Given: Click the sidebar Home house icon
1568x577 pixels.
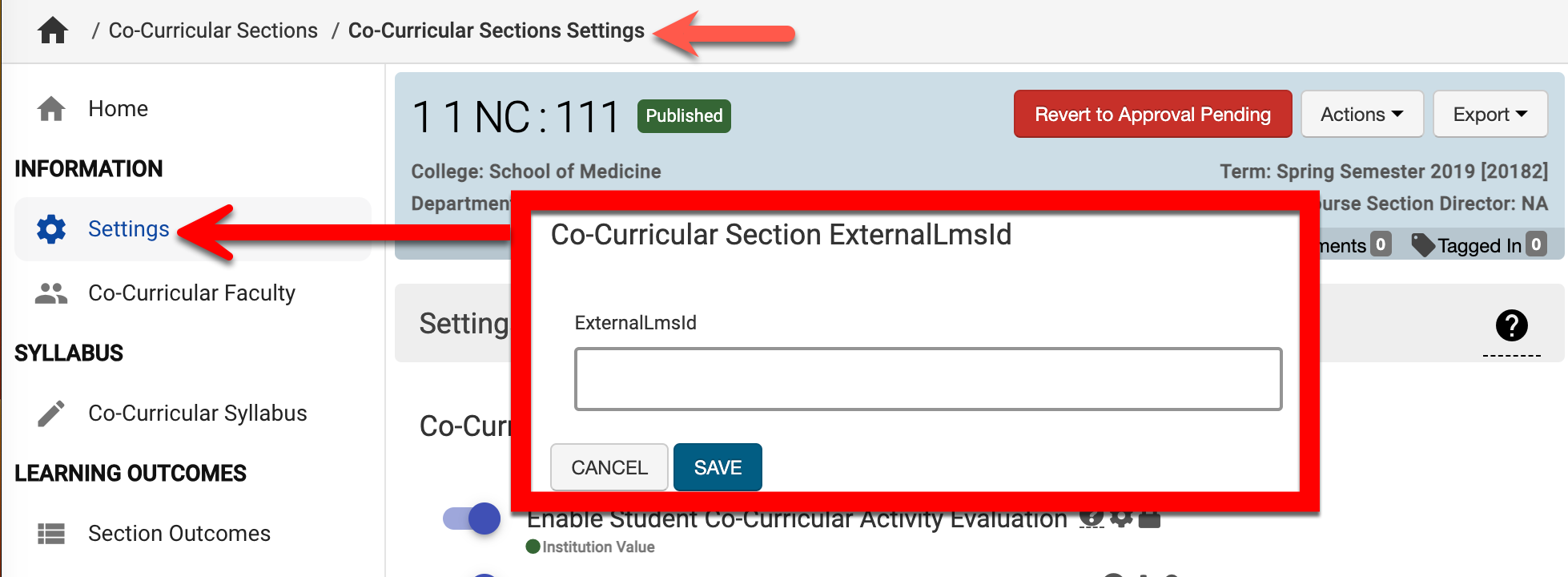Looking at the screenshot, I should (51, 109).
